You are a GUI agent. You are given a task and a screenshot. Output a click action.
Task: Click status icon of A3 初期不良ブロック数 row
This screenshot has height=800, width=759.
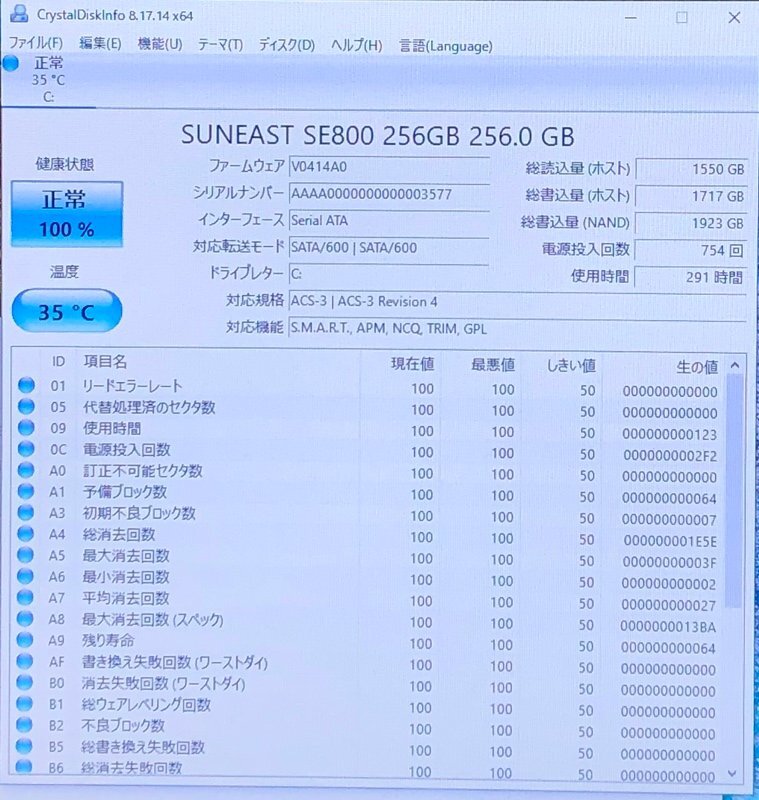[x=26, y=512]
